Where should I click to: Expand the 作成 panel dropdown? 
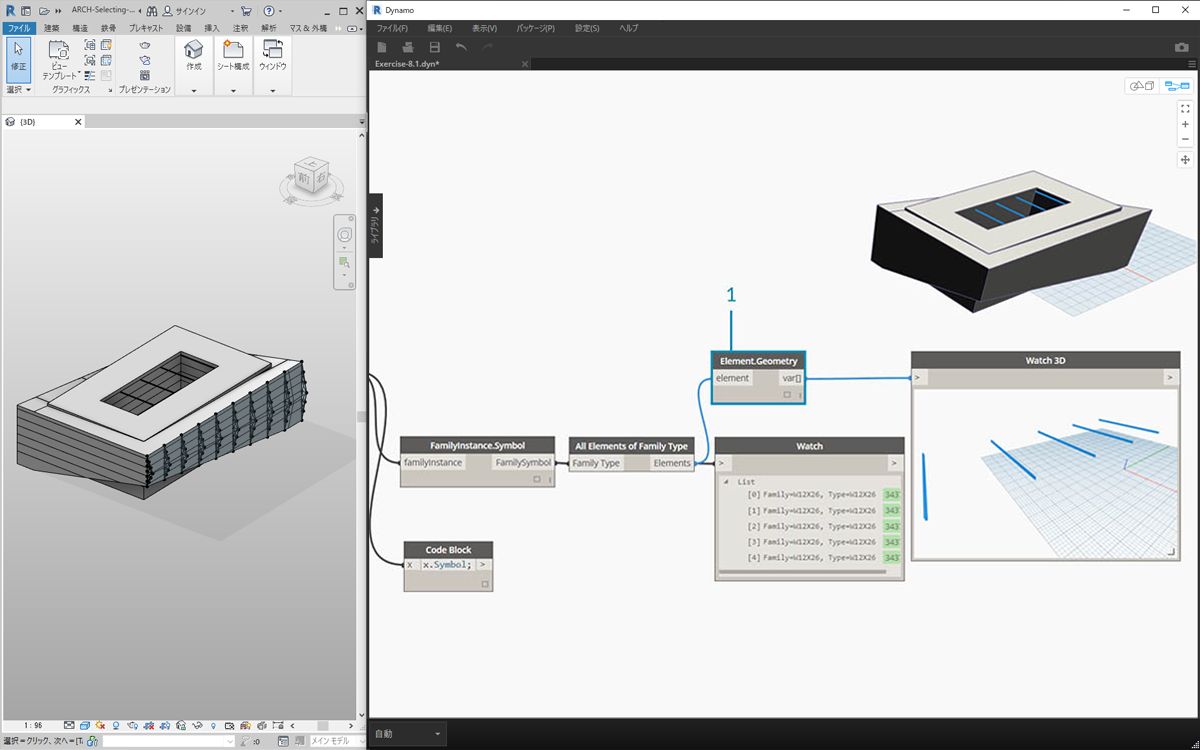tap(193, 90)
